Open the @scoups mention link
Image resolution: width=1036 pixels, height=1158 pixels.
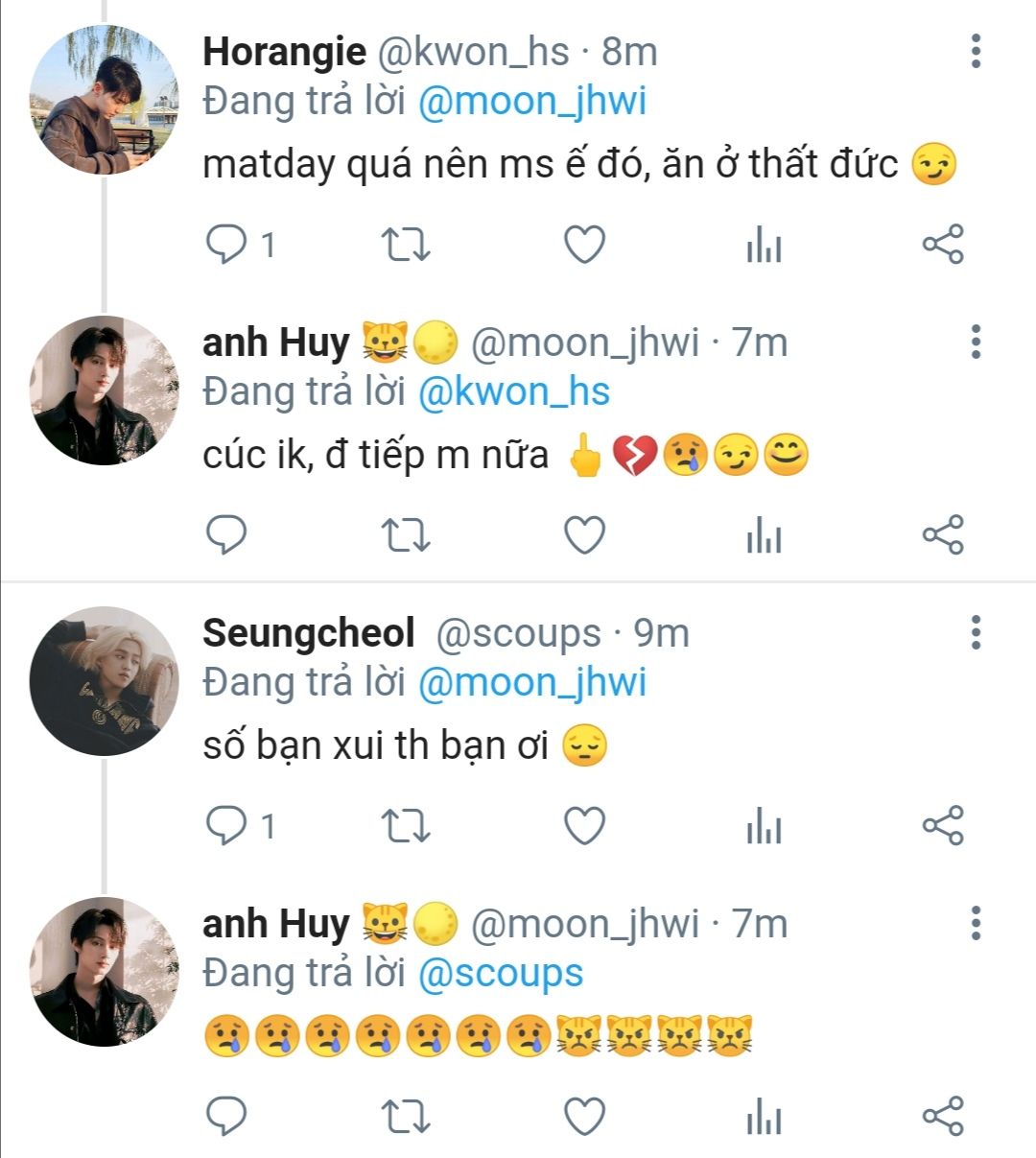pyautogui.click(x=501, y=974)
